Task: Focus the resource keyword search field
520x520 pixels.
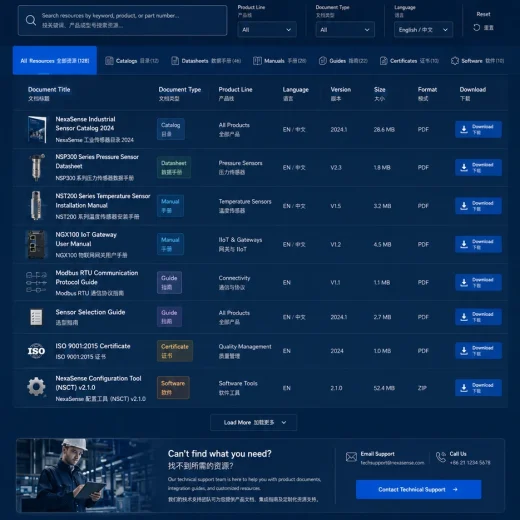Action: (x=123, y=20)
